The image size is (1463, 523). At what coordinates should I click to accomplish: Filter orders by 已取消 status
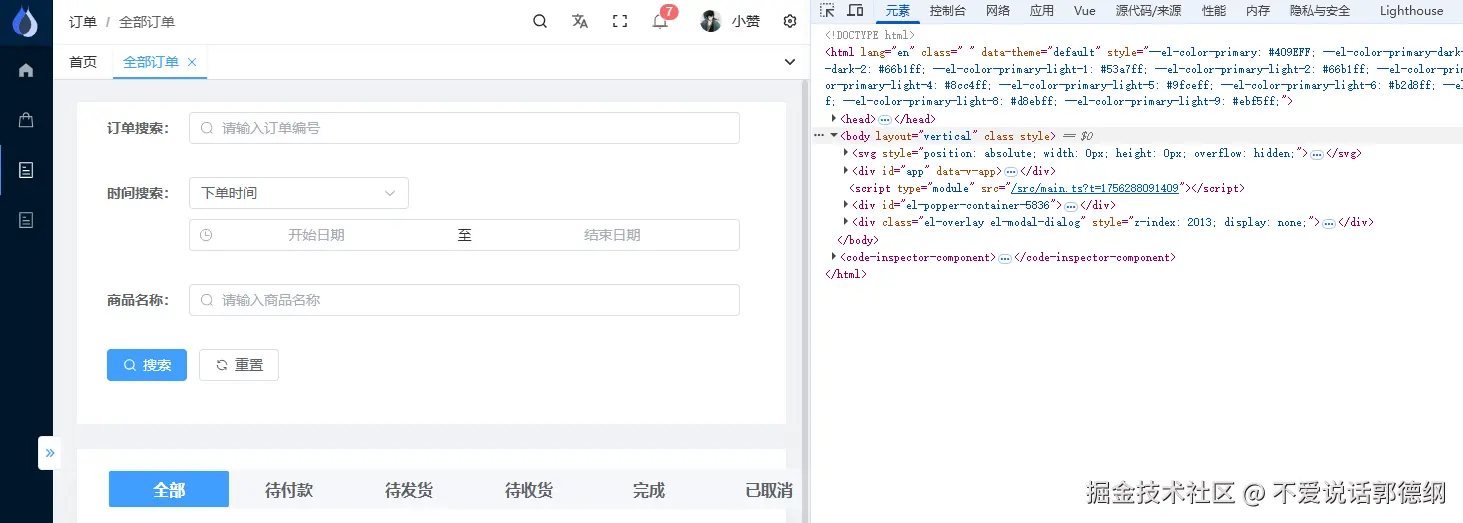pyautogui.click(x=768, y=490)
